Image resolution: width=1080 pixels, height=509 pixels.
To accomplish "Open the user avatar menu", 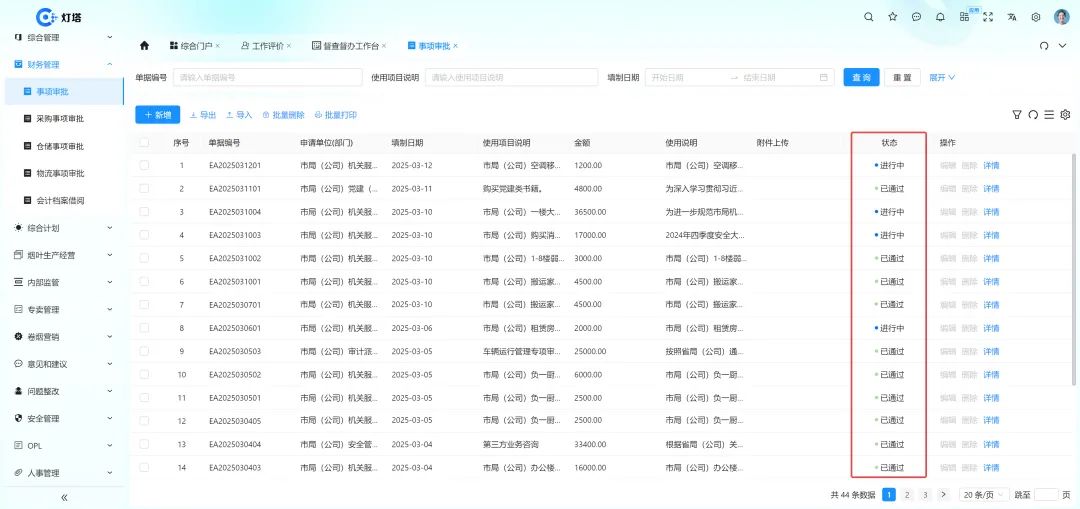I will tap(1061, 17).
